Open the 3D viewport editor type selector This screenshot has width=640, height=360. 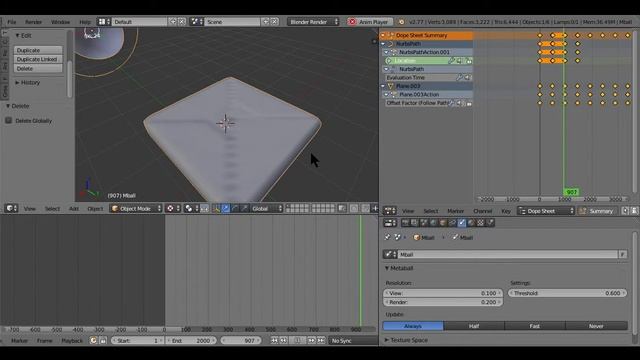click(x=11, y=209)
